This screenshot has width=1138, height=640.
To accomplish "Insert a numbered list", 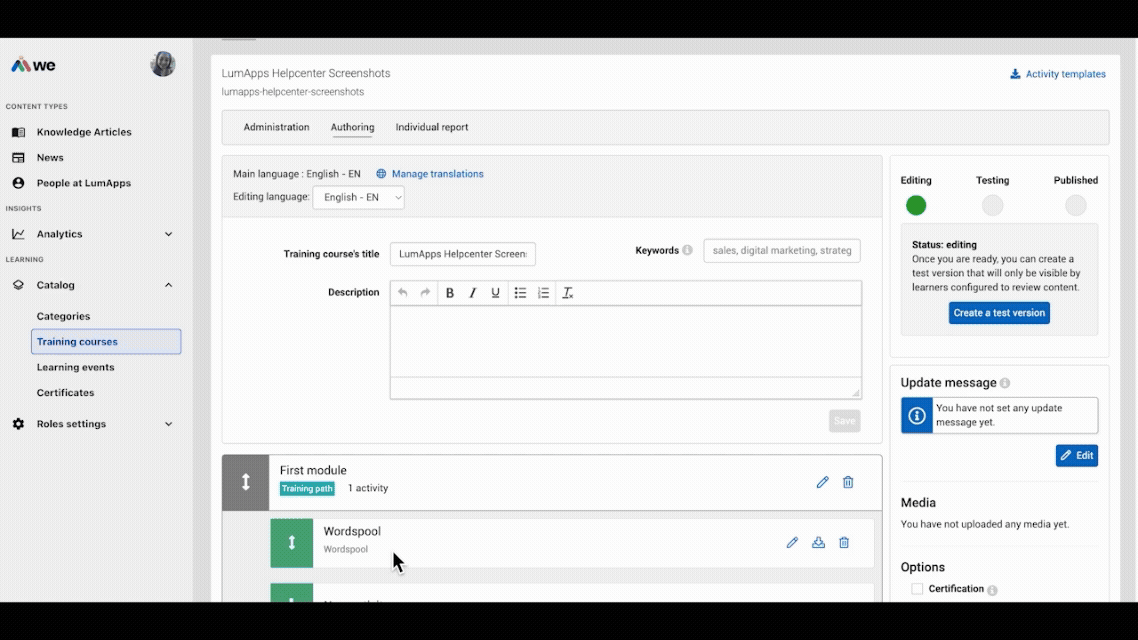I will point(544,293).
